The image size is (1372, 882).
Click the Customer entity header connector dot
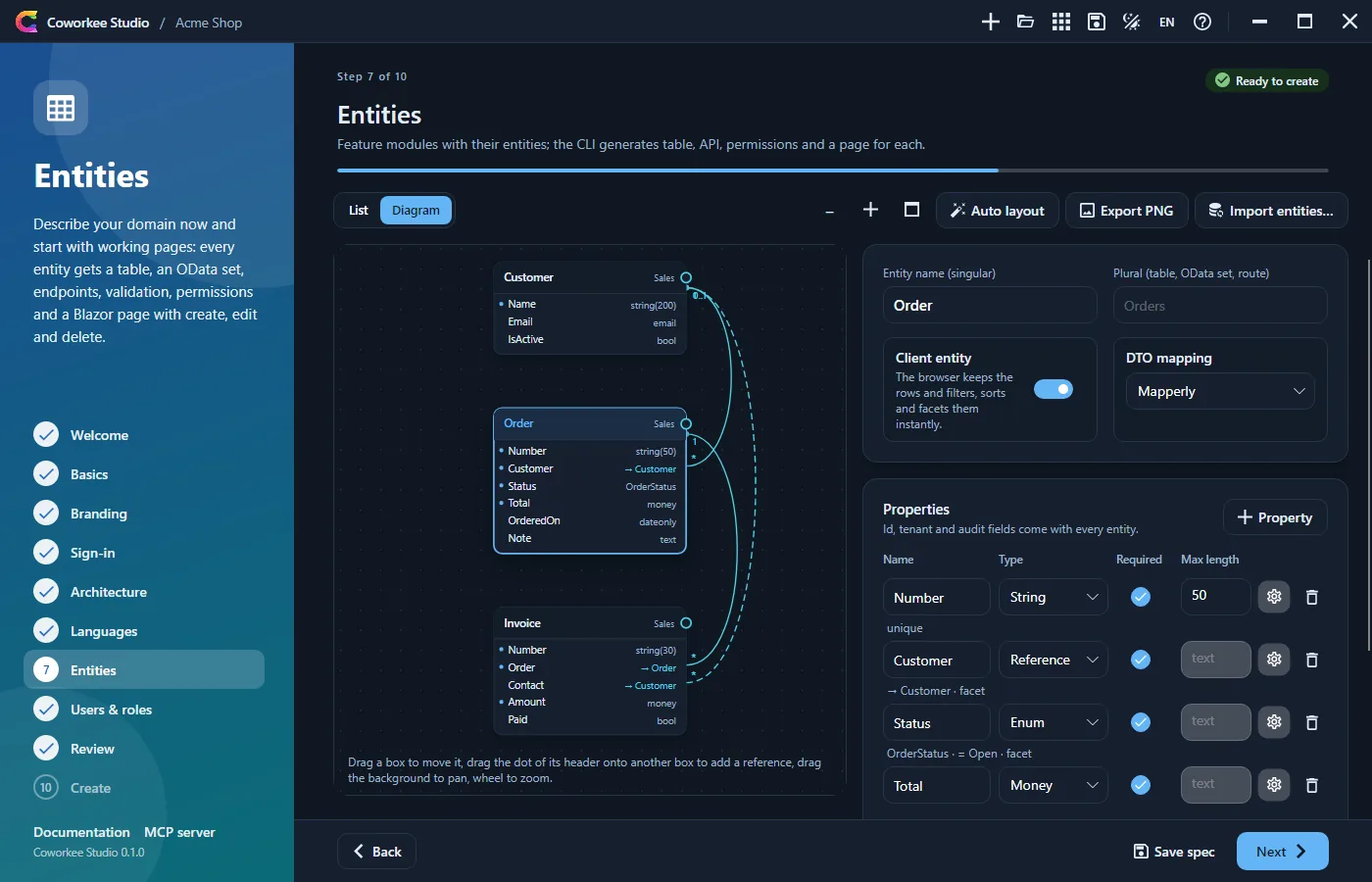click(x=686, y=277)
